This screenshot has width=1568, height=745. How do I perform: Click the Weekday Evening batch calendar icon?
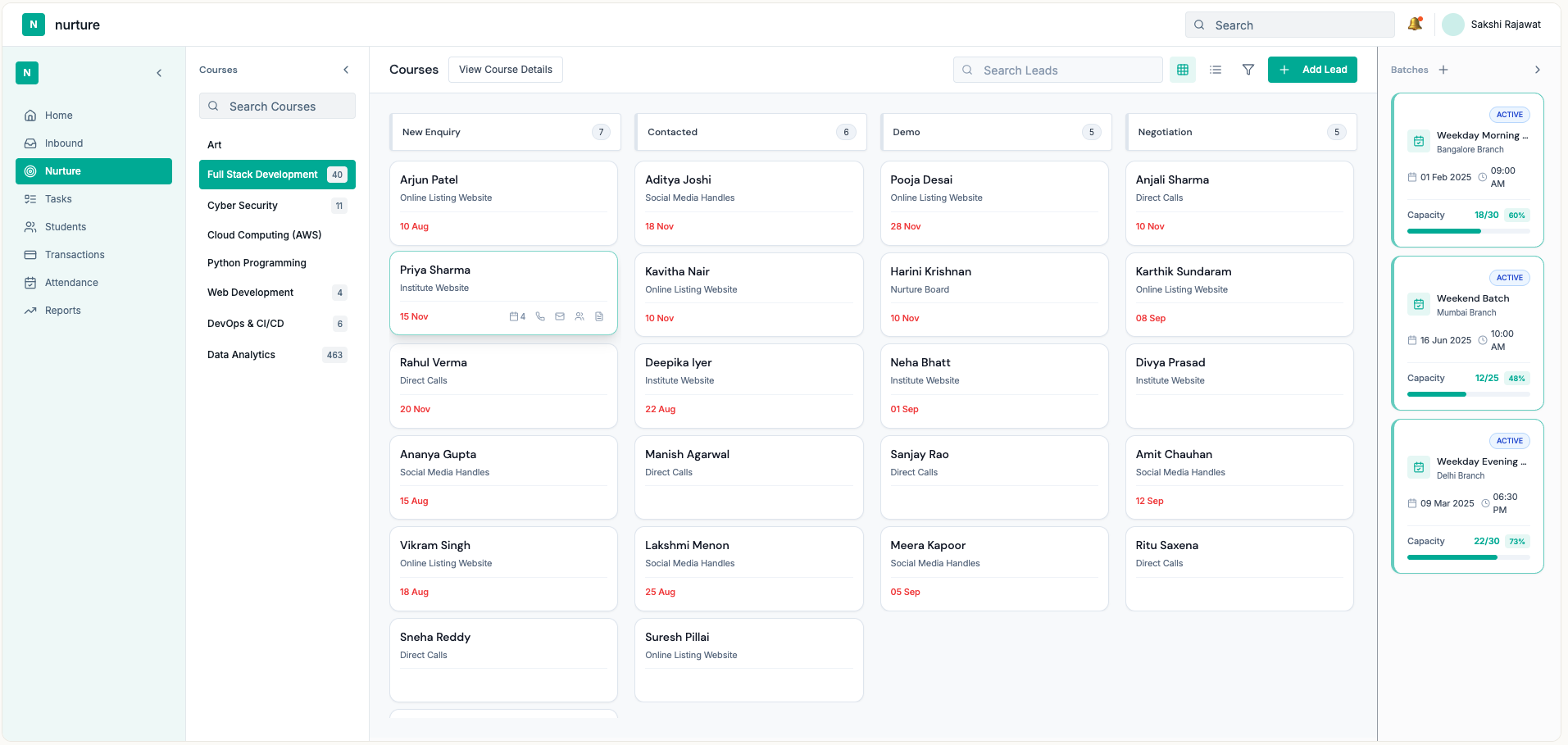click(x=1419, y=467)
